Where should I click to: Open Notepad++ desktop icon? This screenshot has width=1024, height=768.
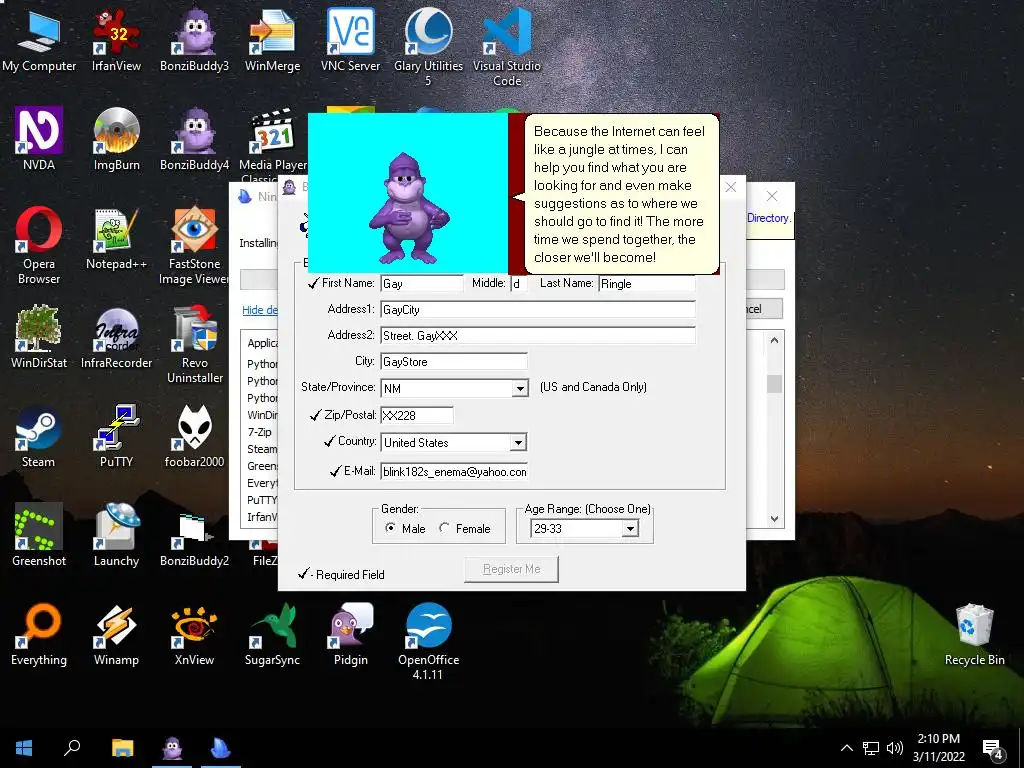coord(116,238)
